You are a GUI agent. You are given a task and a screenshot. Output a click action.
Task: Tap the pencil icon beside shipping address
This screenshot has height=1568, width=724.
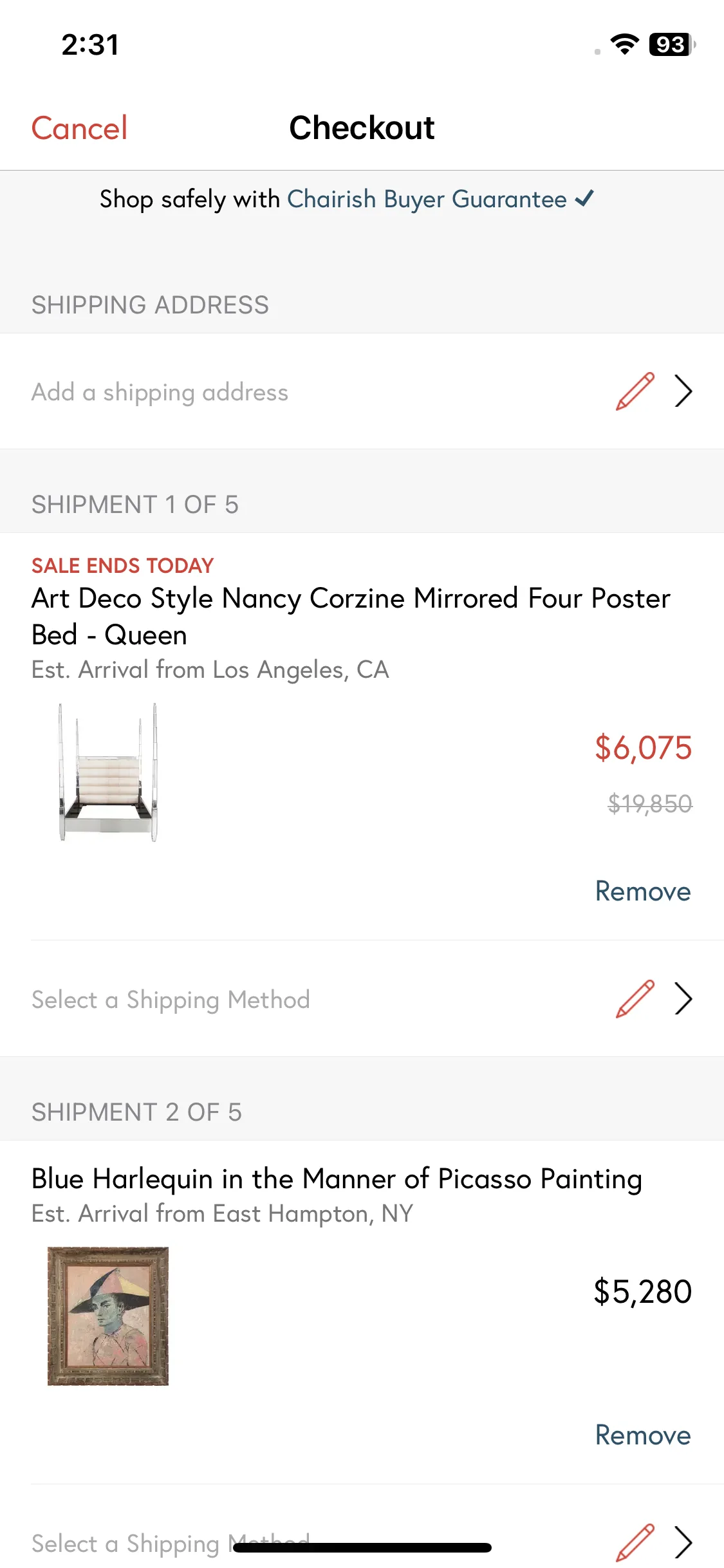[635, 391]
